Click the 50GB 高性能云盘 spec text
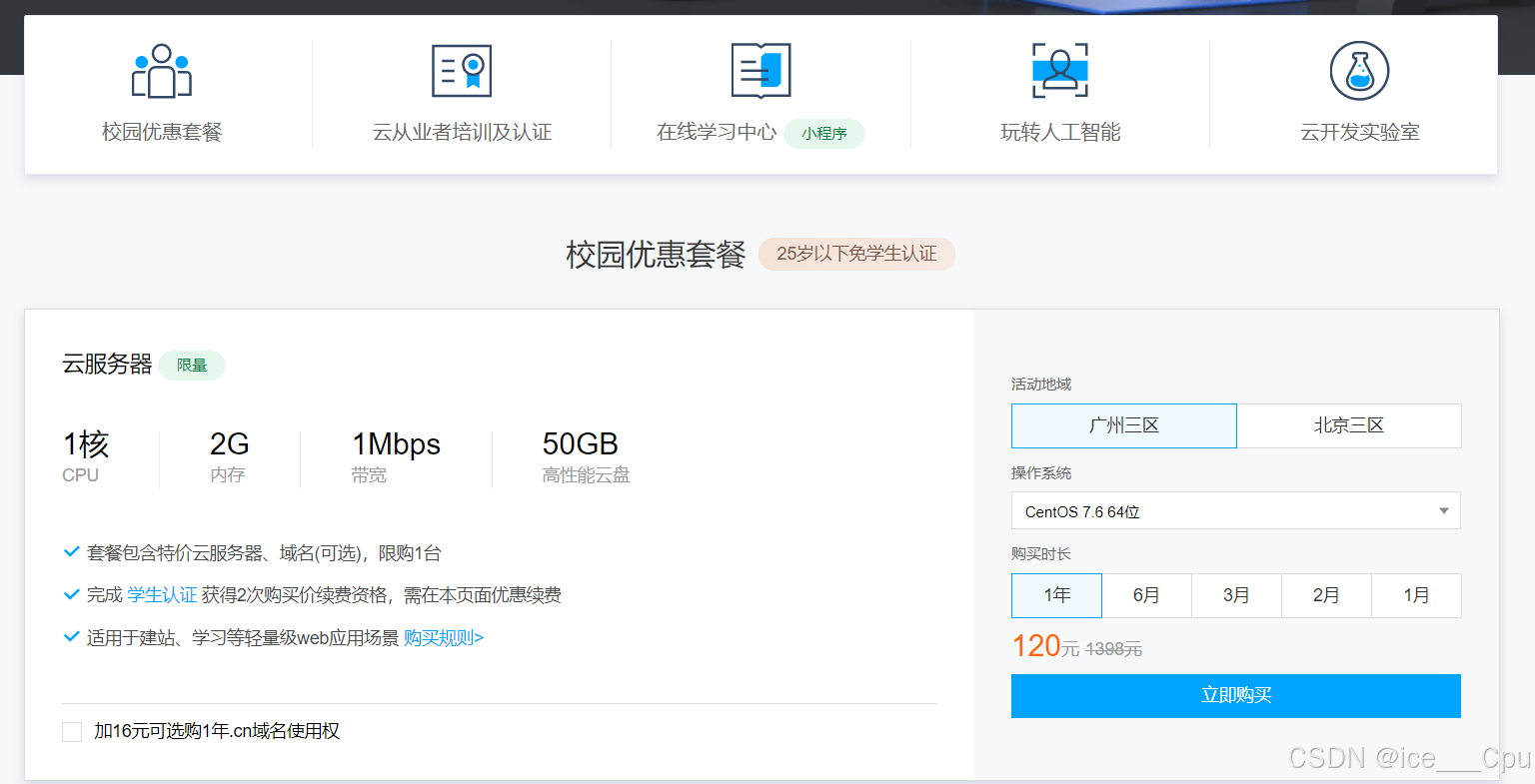The image size is (1535, 784). [x=586, y=456]
